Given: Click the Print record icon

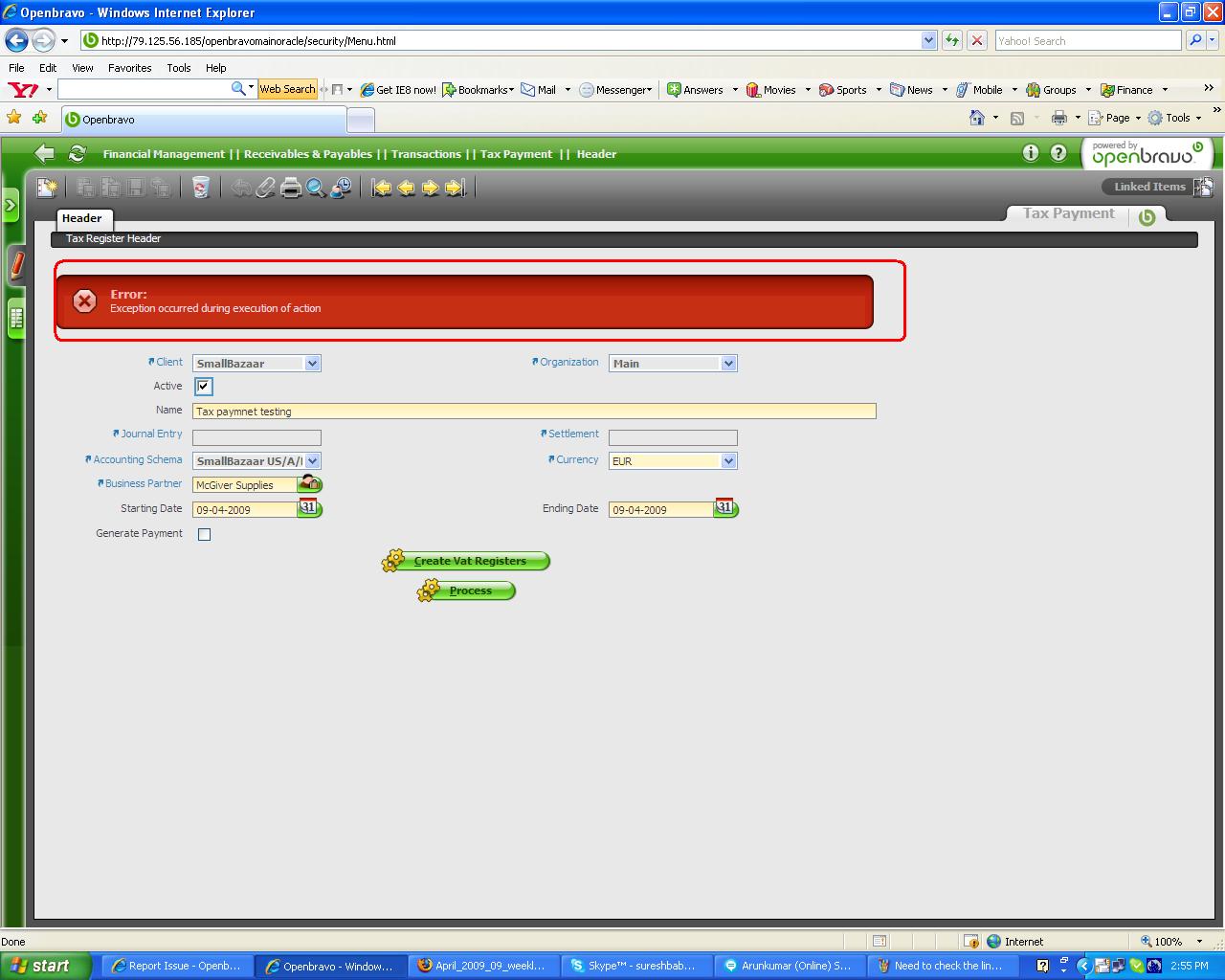Looking at the screenshot, I should [x=291, y=188].
